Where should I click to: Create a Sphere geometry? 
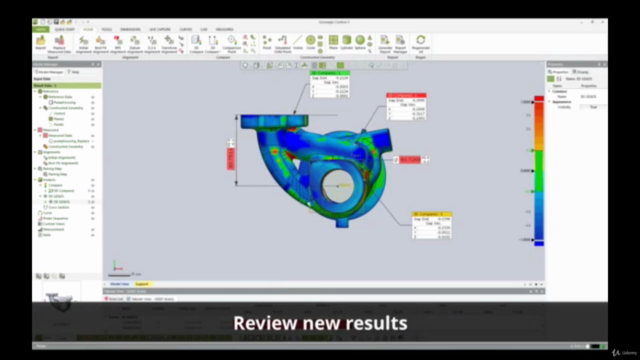coord(360,42)
